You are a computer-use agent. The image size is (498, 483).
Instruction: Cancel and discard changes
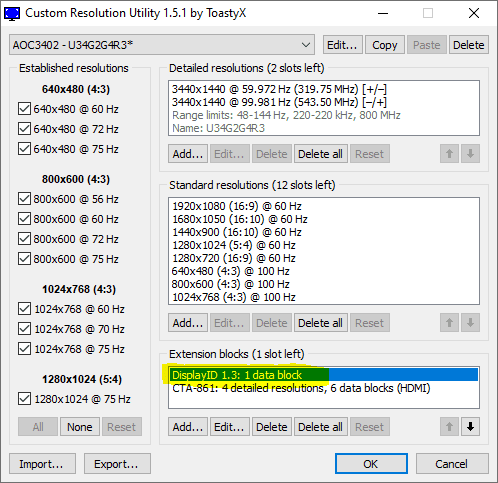[x=452, y=463]
